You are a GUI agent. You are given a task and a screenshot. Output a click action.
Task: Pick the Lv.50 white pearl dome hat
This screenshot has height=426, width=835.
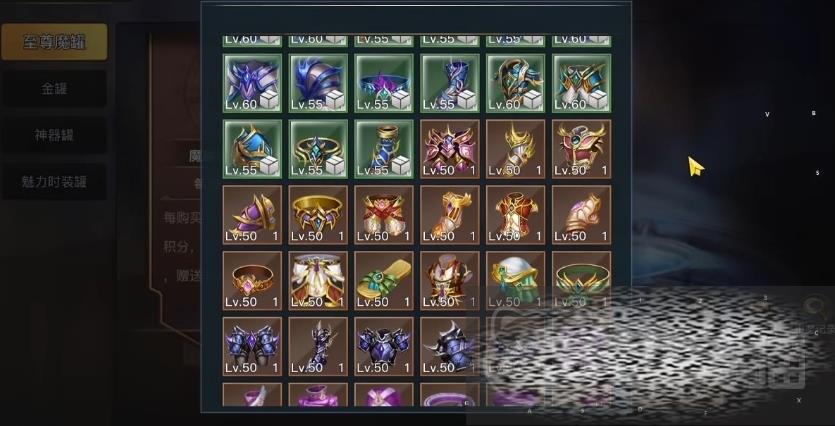[x=516, y=281]
